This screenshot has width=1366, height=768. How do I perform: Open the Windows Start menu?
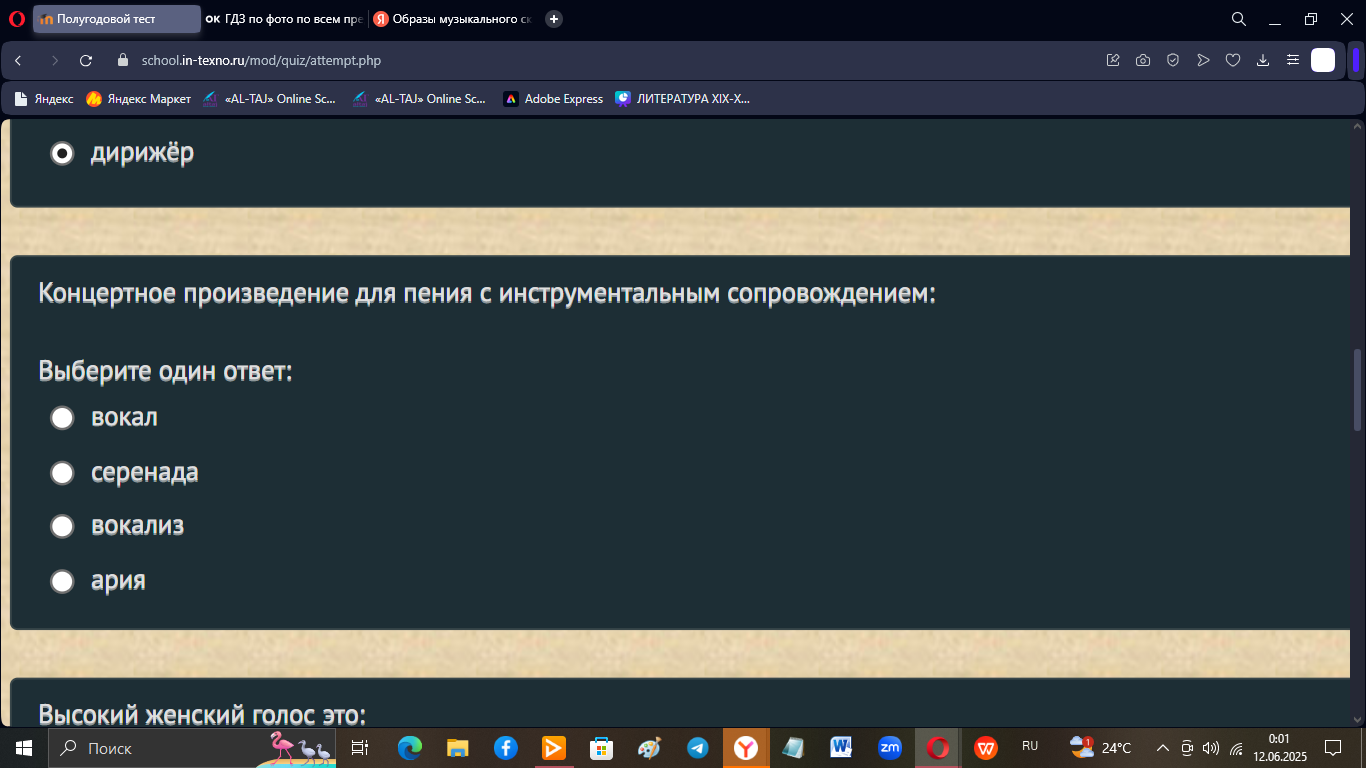click(x=24, y=748)
